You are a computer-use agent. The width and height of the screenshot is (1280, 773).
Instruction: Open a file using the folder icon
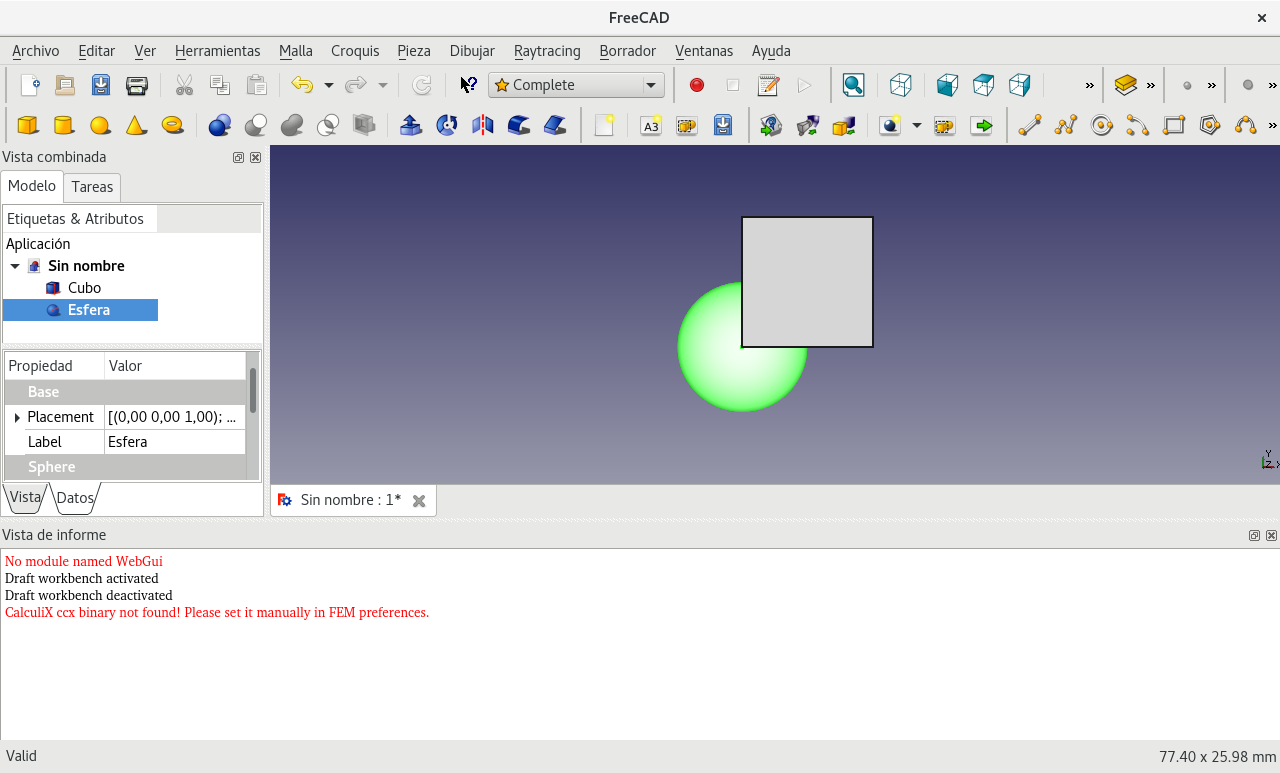click(x=65, y=85)
